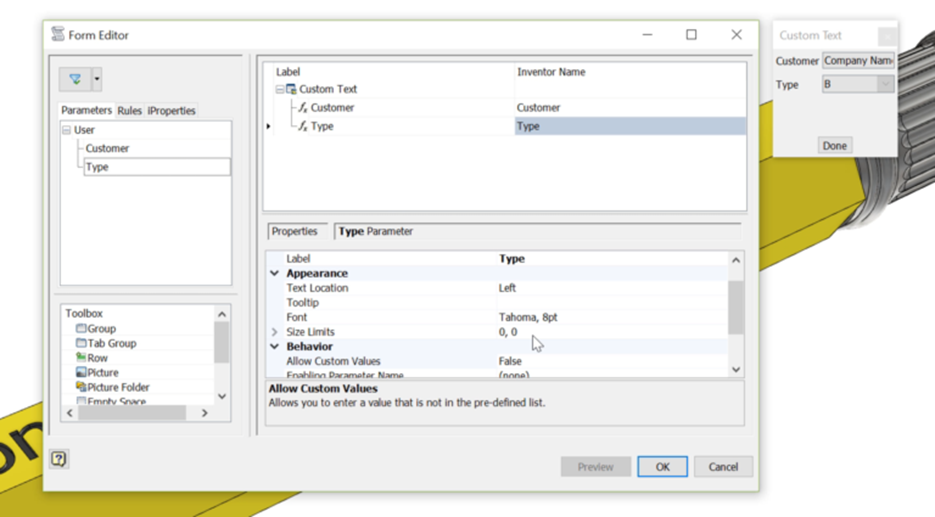This screenshot has width=935, height=517.
Task: Click the empty Tooltip value field
Action: pos(612,303)
